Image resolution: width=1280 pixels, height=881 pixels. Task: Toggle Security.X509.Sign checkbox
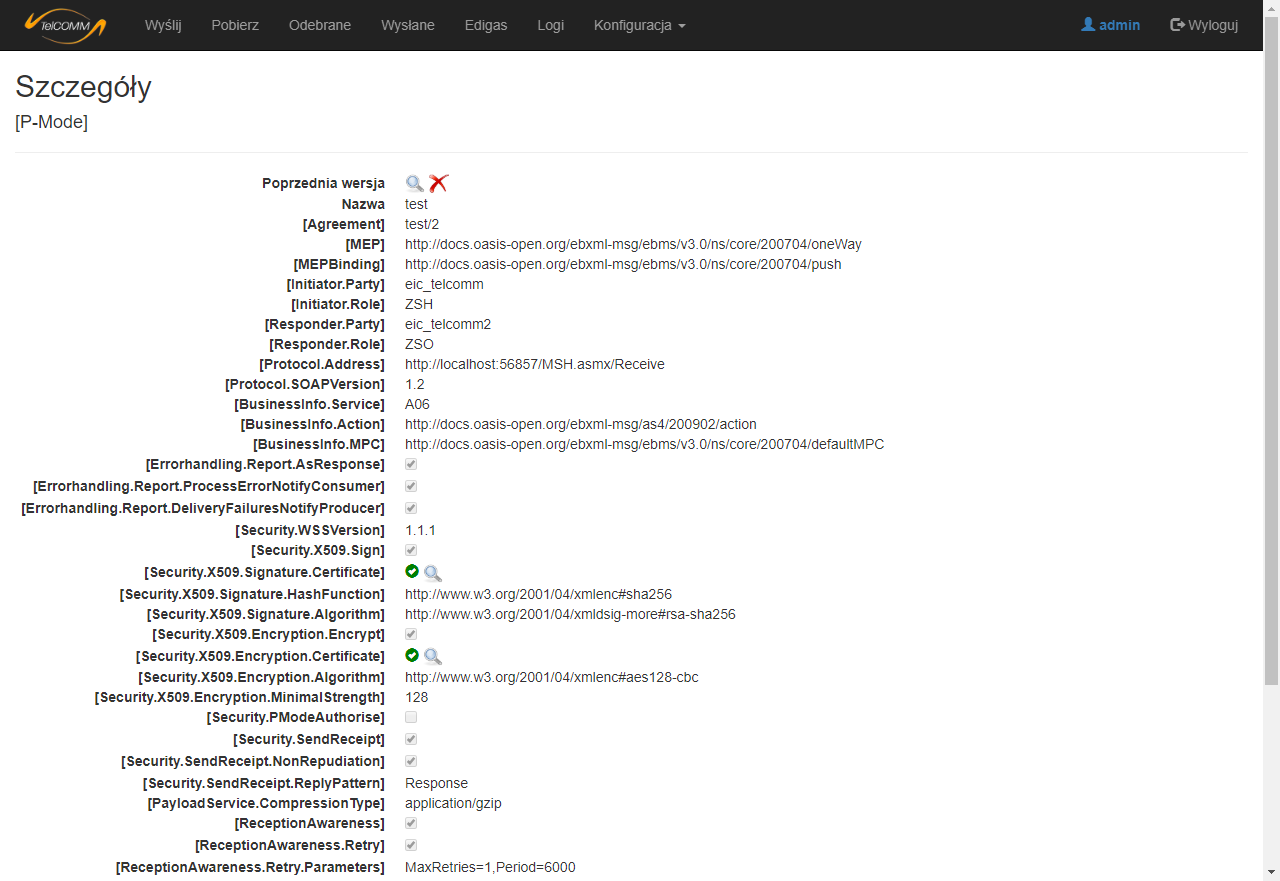411,551
